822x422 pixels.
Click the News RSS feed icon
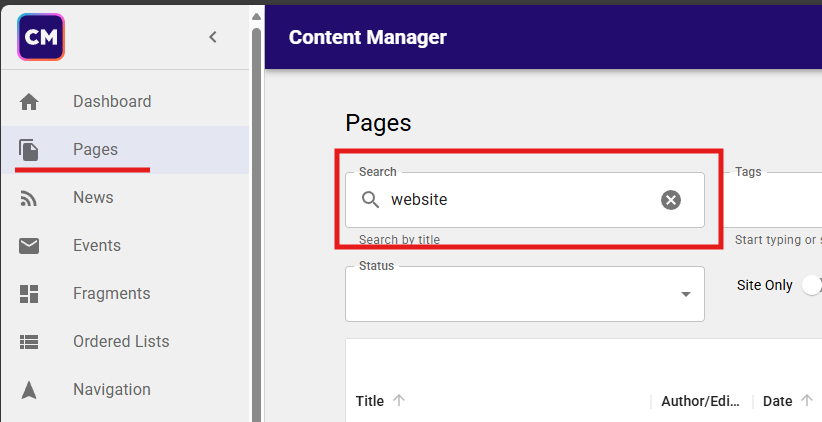29,198
